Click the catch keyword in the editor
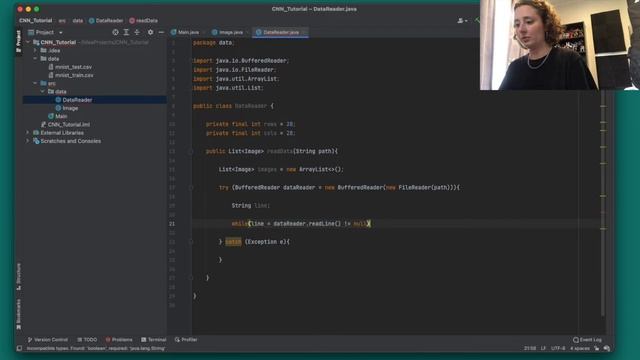Viewport: 640px width, 360px height. click(233, 242)
